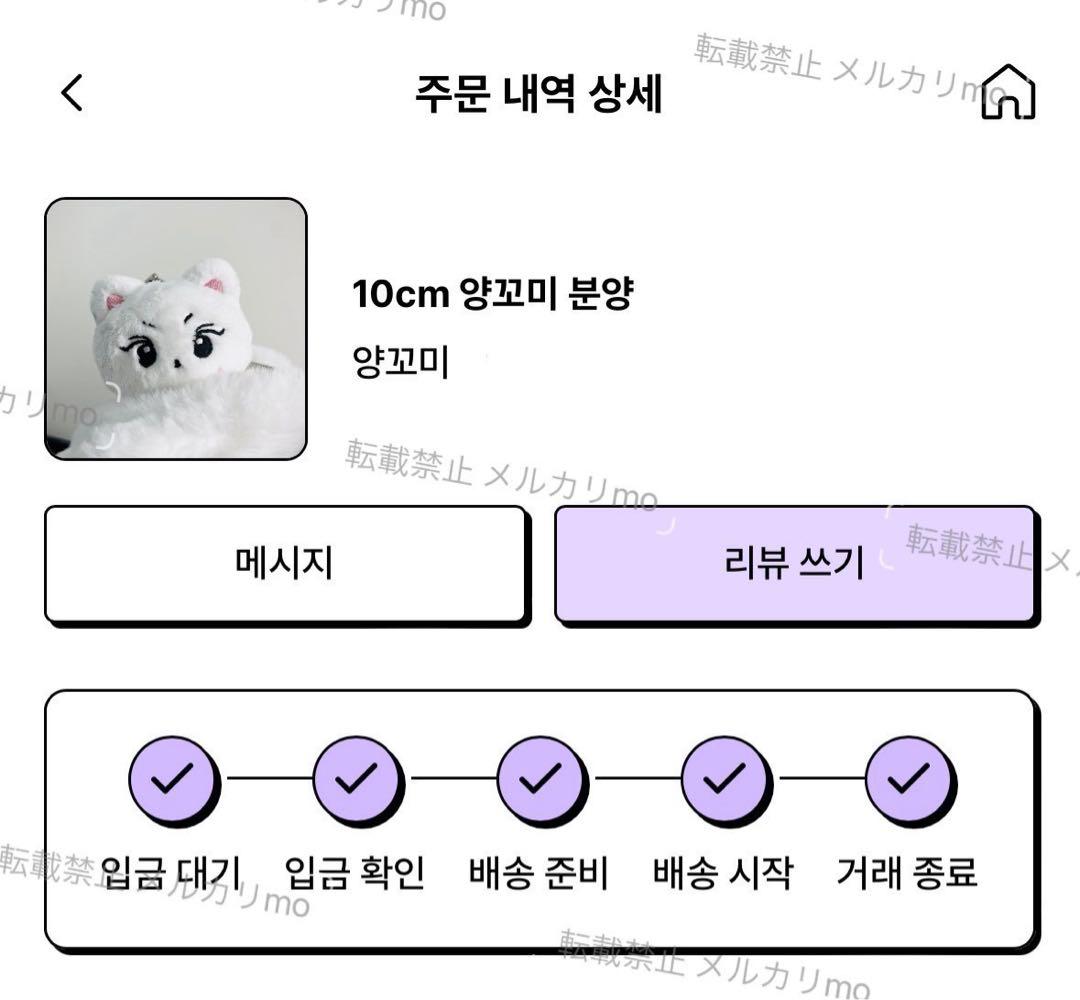Image resolution: width=1080 pixels, height=1000 pixels.
Task: Click the 배송 준비 step label
Action: coord(539,872)
